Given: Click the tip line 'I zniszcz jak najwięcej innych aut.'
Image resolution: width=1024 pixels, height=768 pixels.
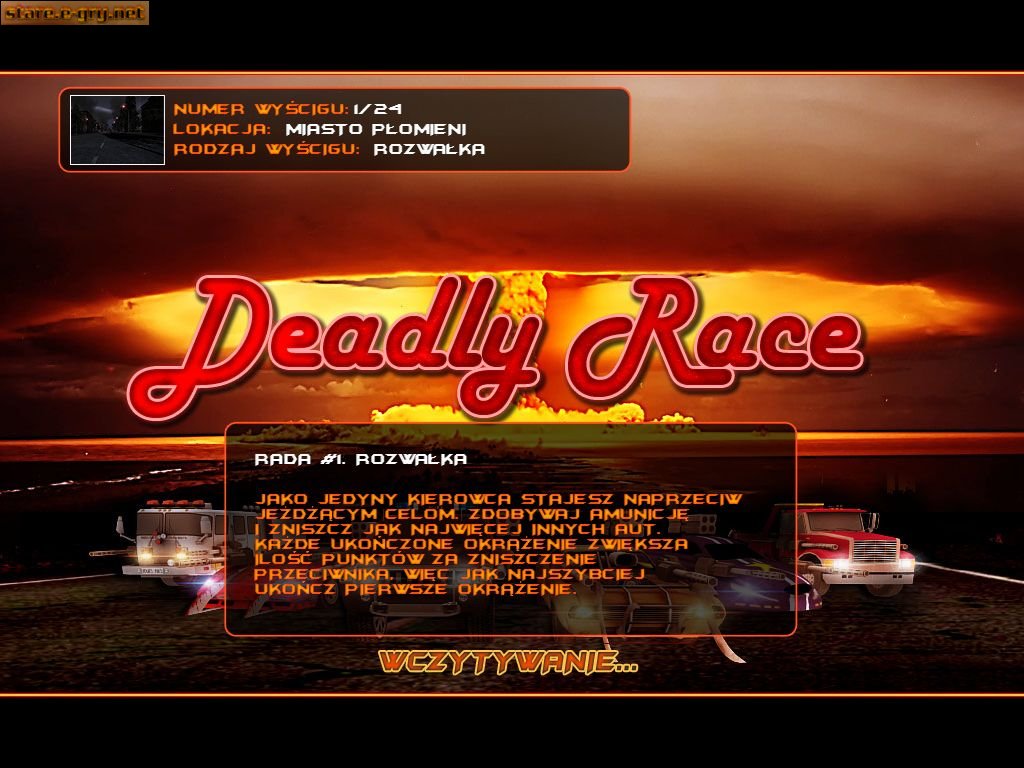Looking at the screenshot, I should coord(458,529).
